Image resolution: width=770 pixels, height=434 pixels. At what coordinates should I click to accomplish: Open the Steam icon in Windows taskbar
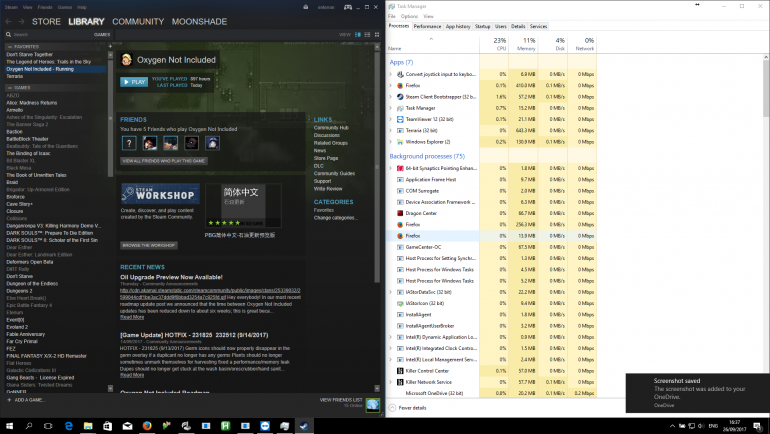pos(301,424)
